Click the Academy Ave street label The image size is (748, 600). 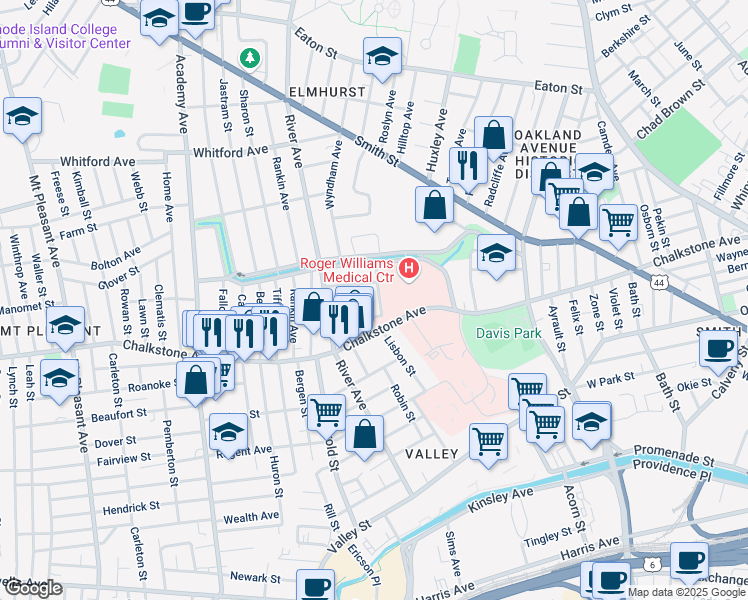(181, 94)
